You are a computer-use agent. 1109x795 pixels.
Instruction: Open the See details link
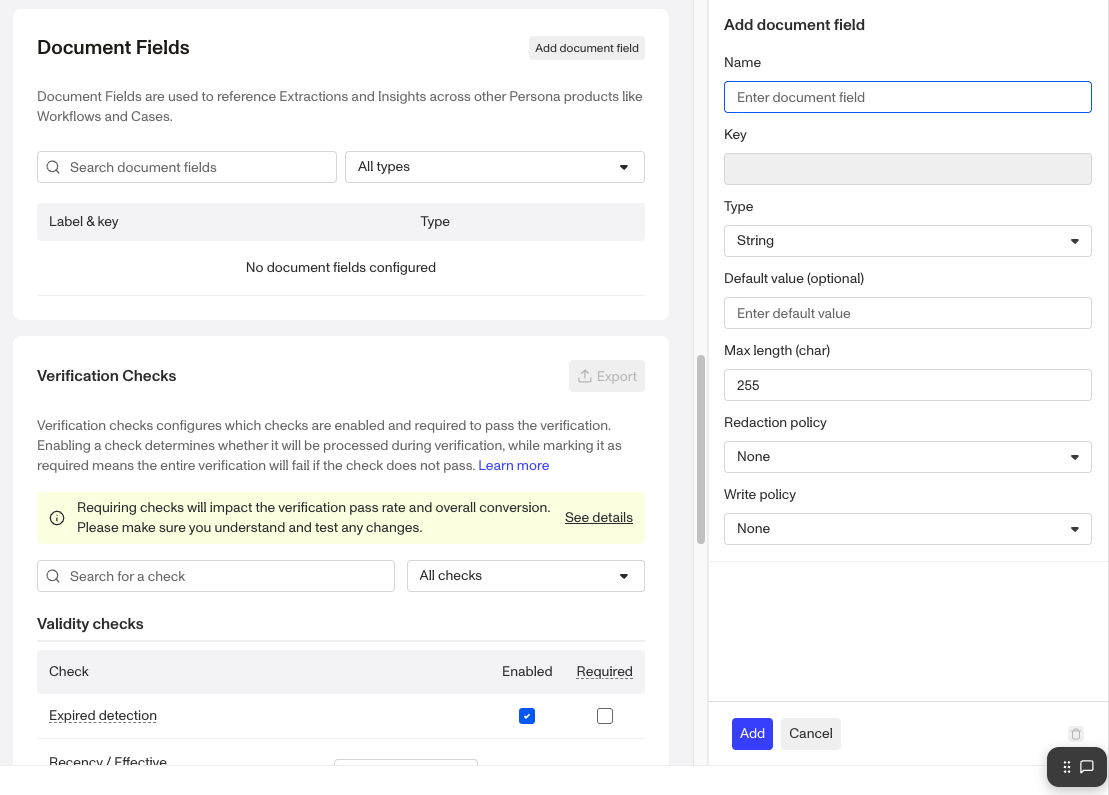598,518
